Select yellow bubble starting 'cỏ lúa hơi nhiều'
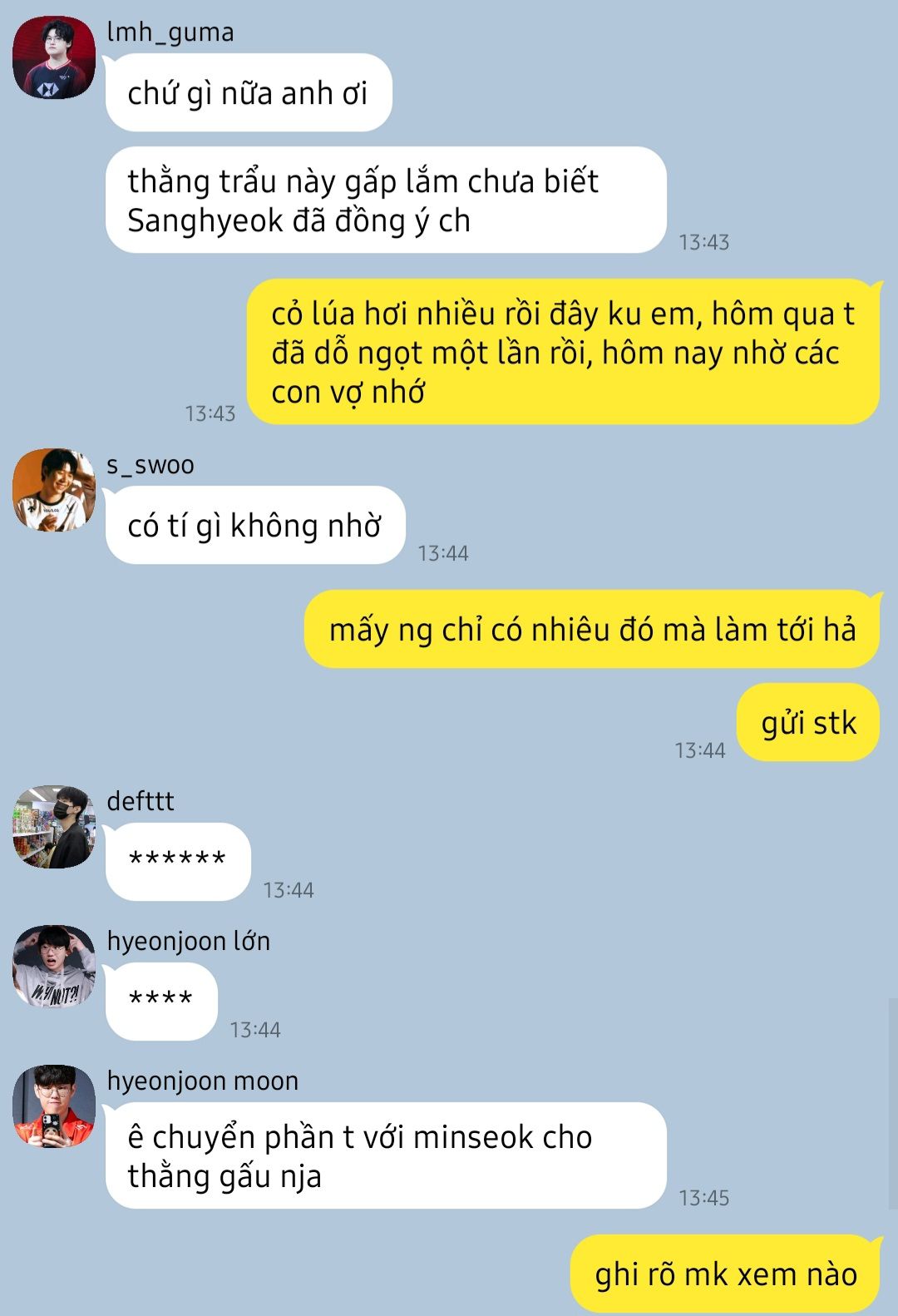This screenshot has width=898, height=1316. click(563, 352)
